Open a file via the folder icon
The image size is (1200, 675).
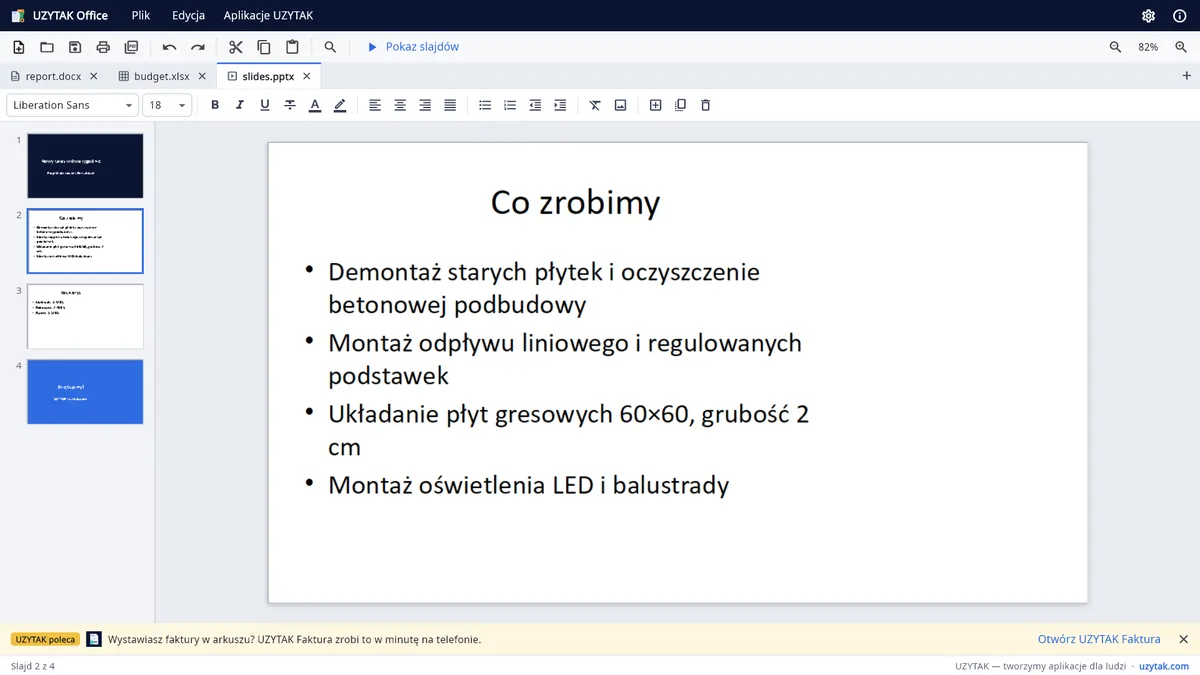[x=47, y=47]
